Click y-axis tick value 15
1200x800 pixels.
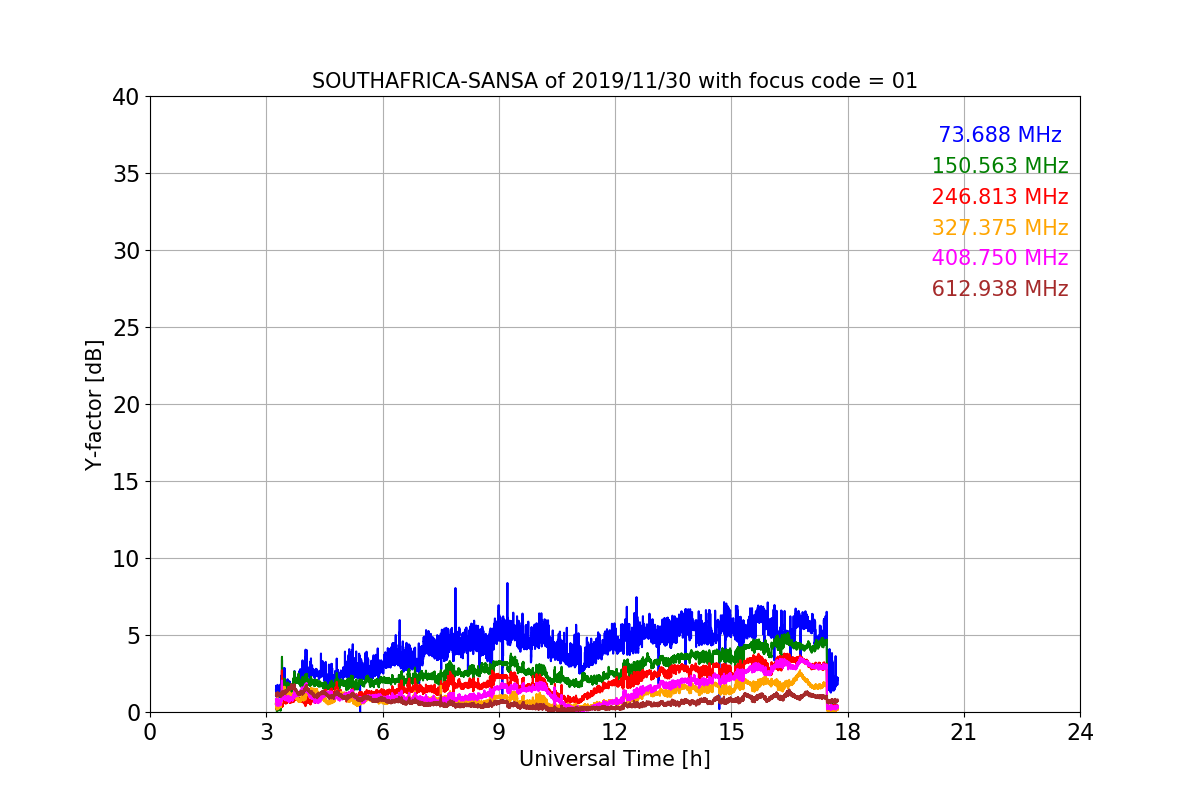126,482
